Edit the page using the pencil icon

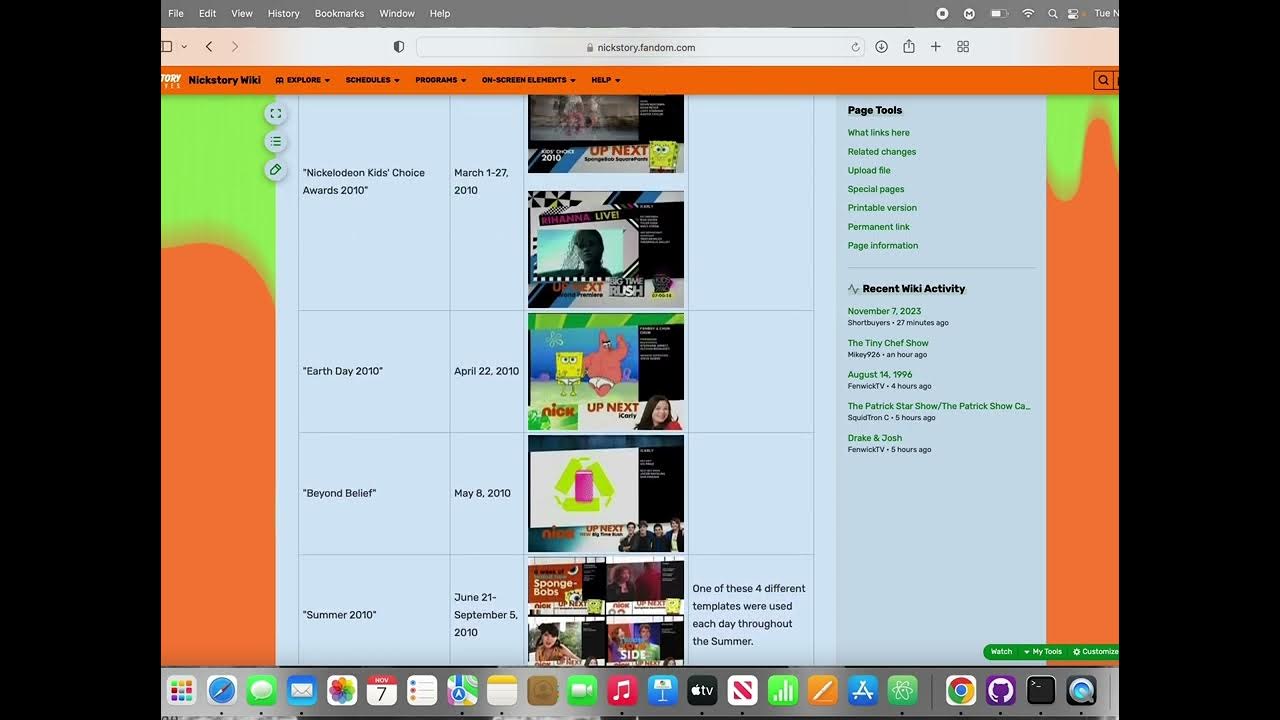click(275, 170)
